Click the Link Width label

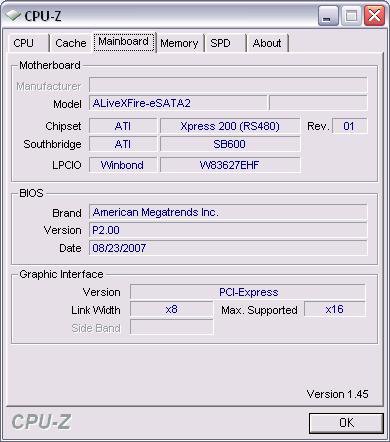click(x=96, y=310)
